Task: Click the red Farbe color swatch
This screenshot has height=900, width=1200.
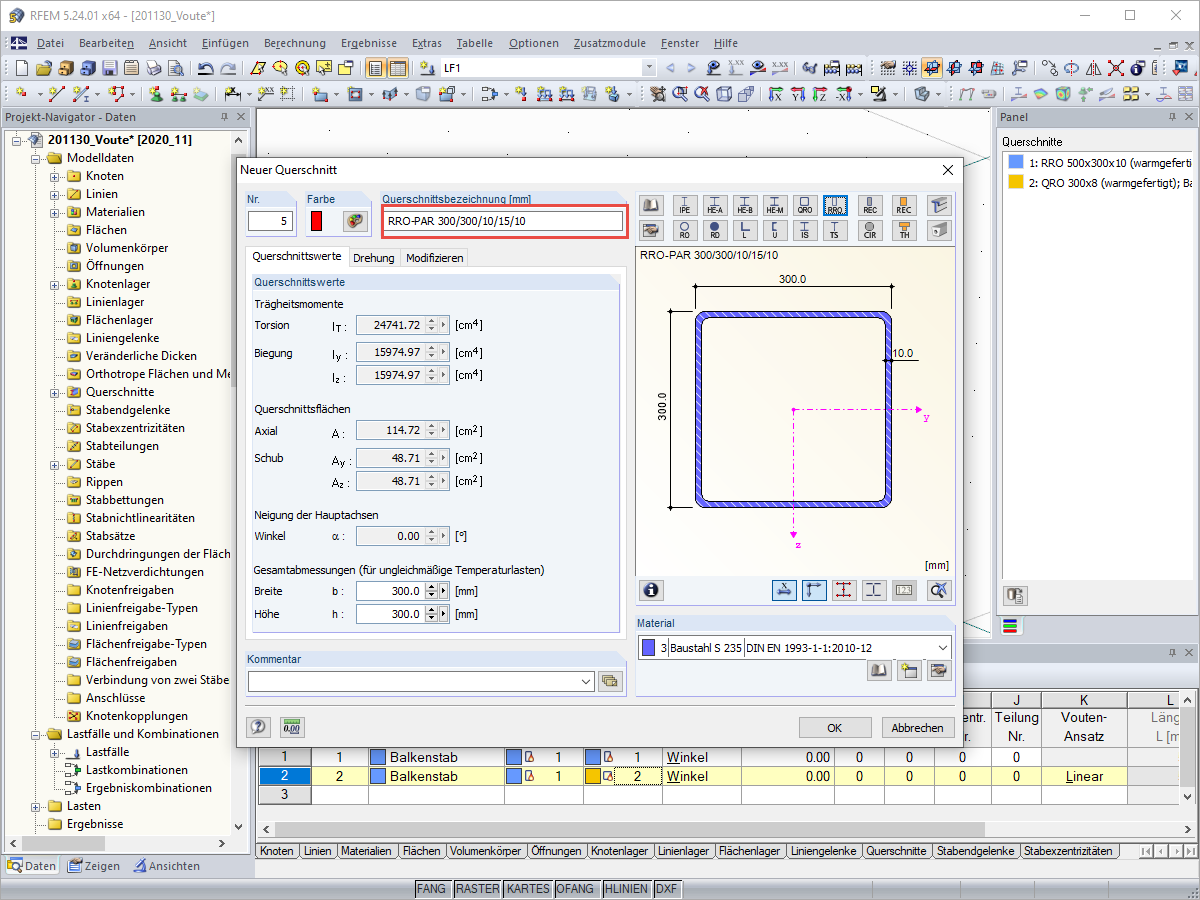Action: pos(317,221)
